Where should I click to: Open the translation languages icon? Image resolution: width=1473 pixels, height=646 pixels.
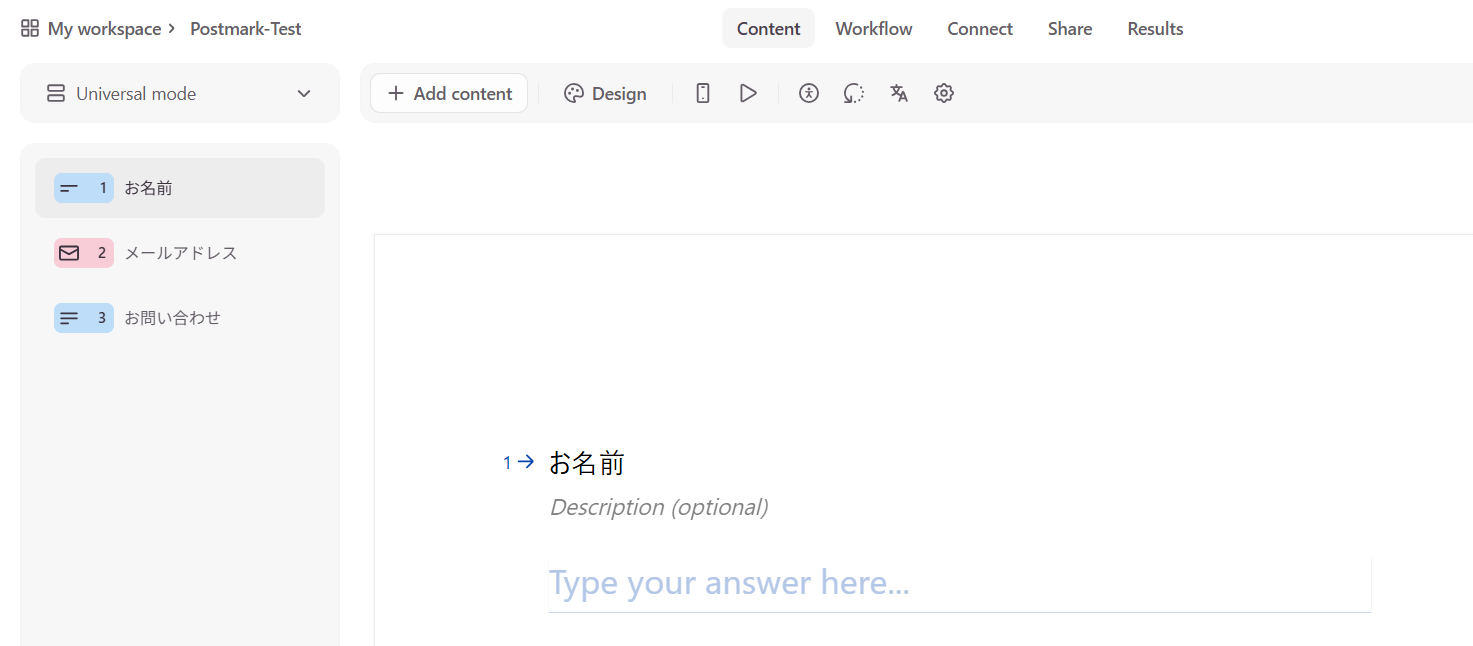click(x=899, y=93)
